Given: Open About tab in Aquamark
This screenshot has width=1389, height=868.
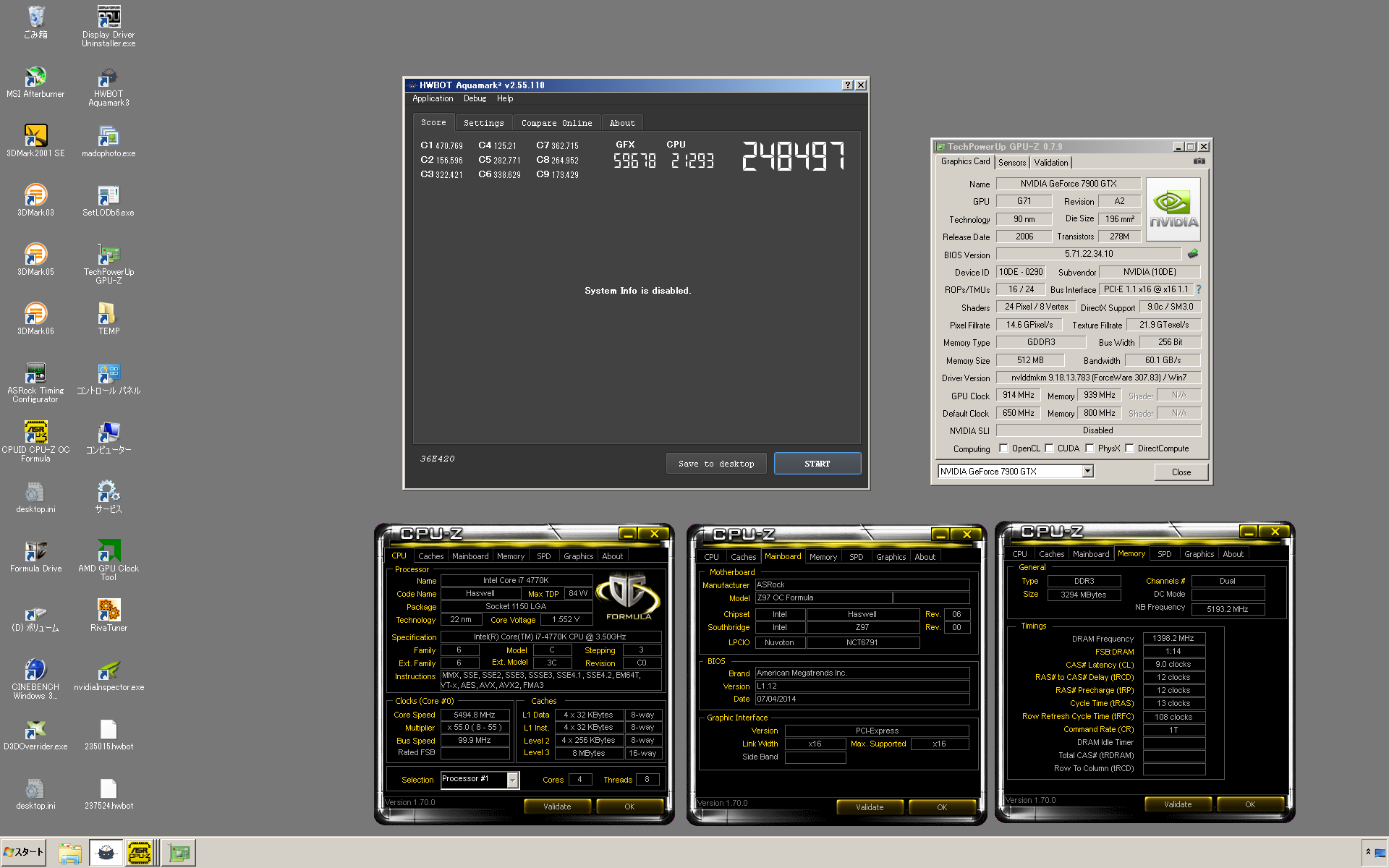Looking at the screenshot, I should (622, 123).
